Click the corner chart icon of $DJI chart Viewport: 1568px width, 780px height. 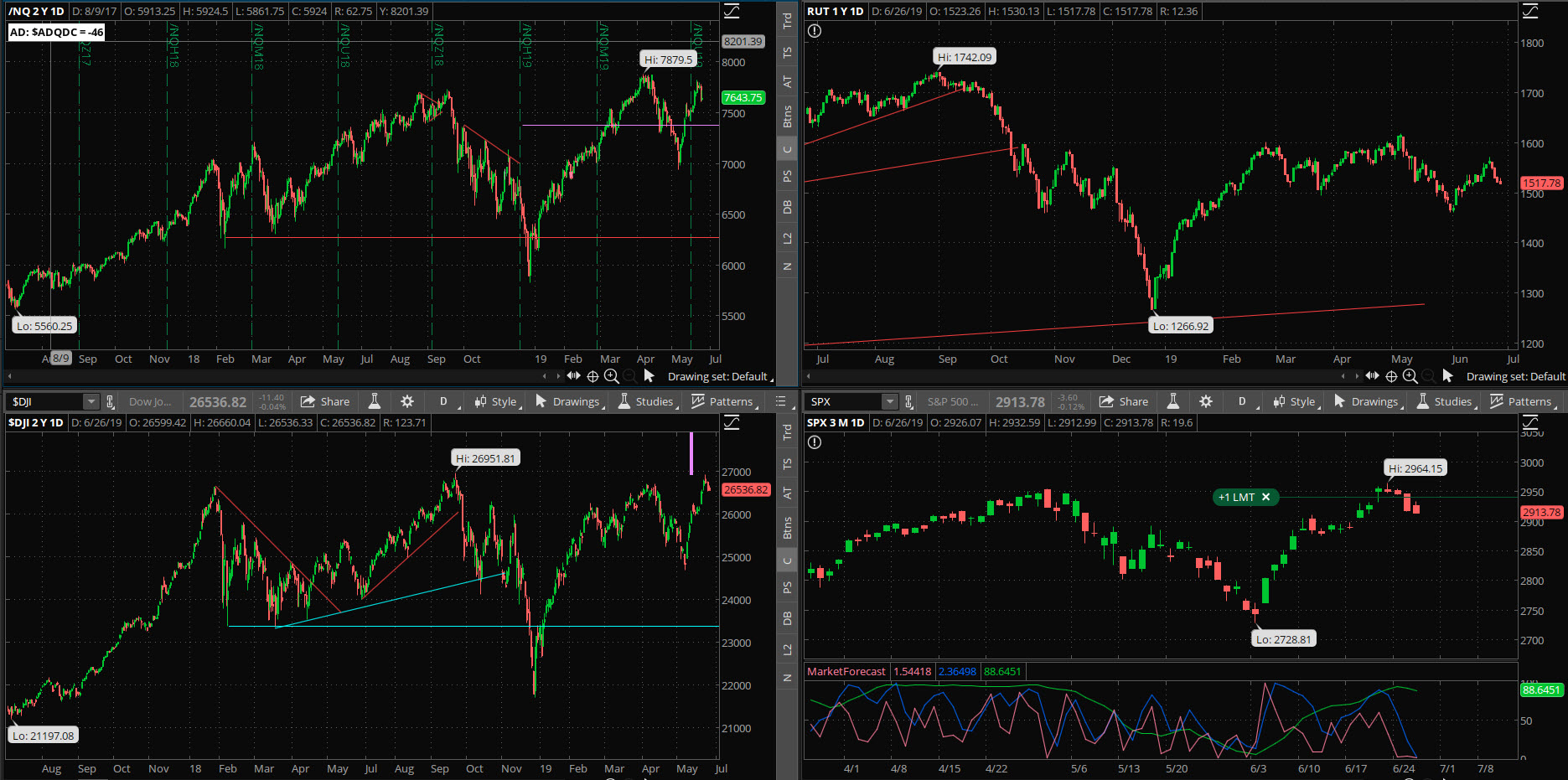pos(732,422)
